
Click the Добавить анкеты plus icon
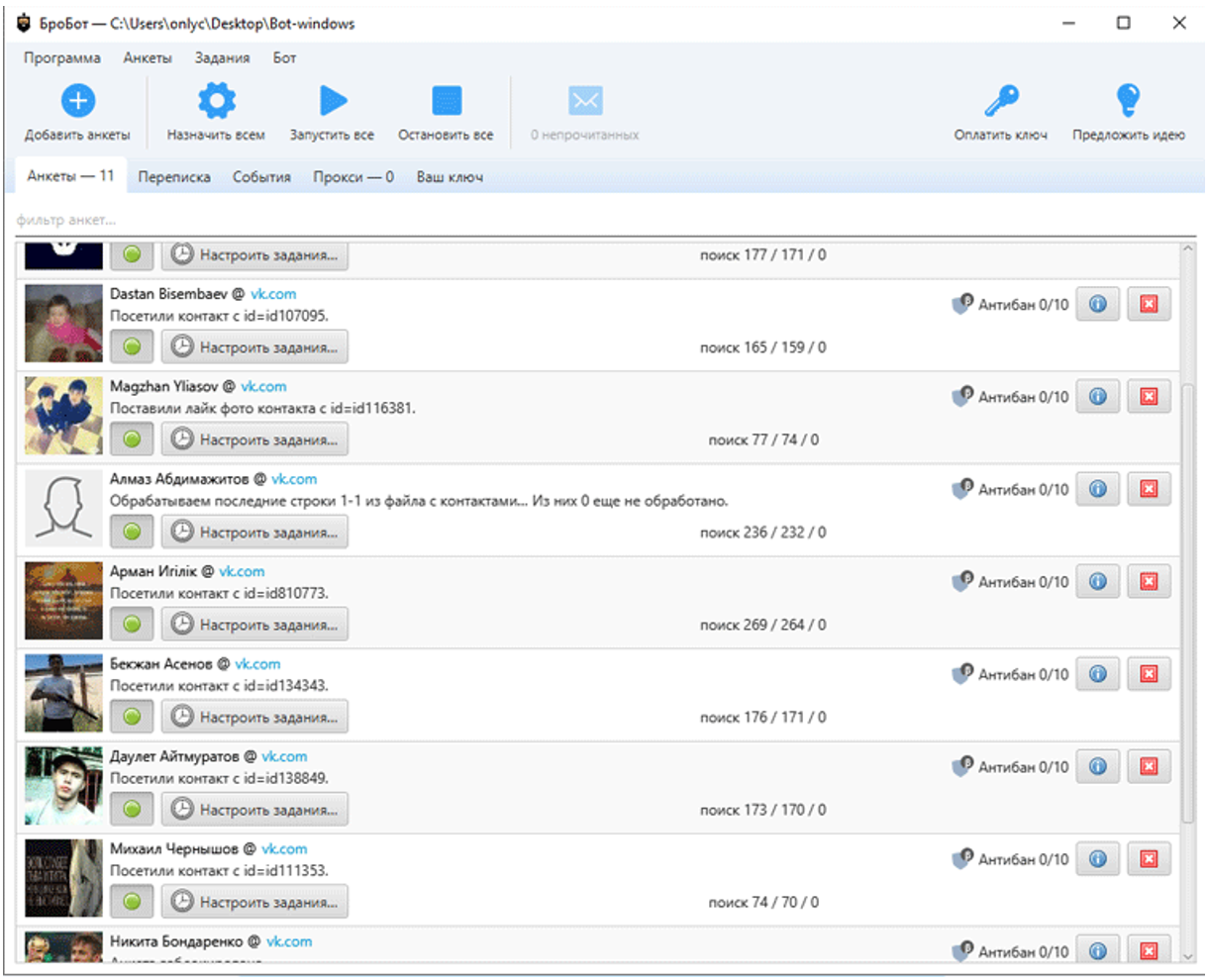[x=78, y=100]
